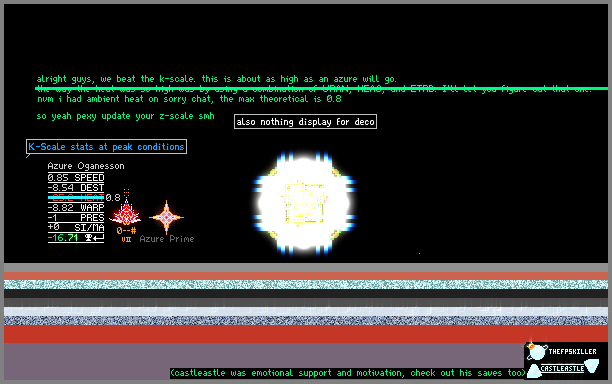Click the trophy icon in the -16.71 row
The height and width of the screenshot is (384, 612).
tap(89, 237)
